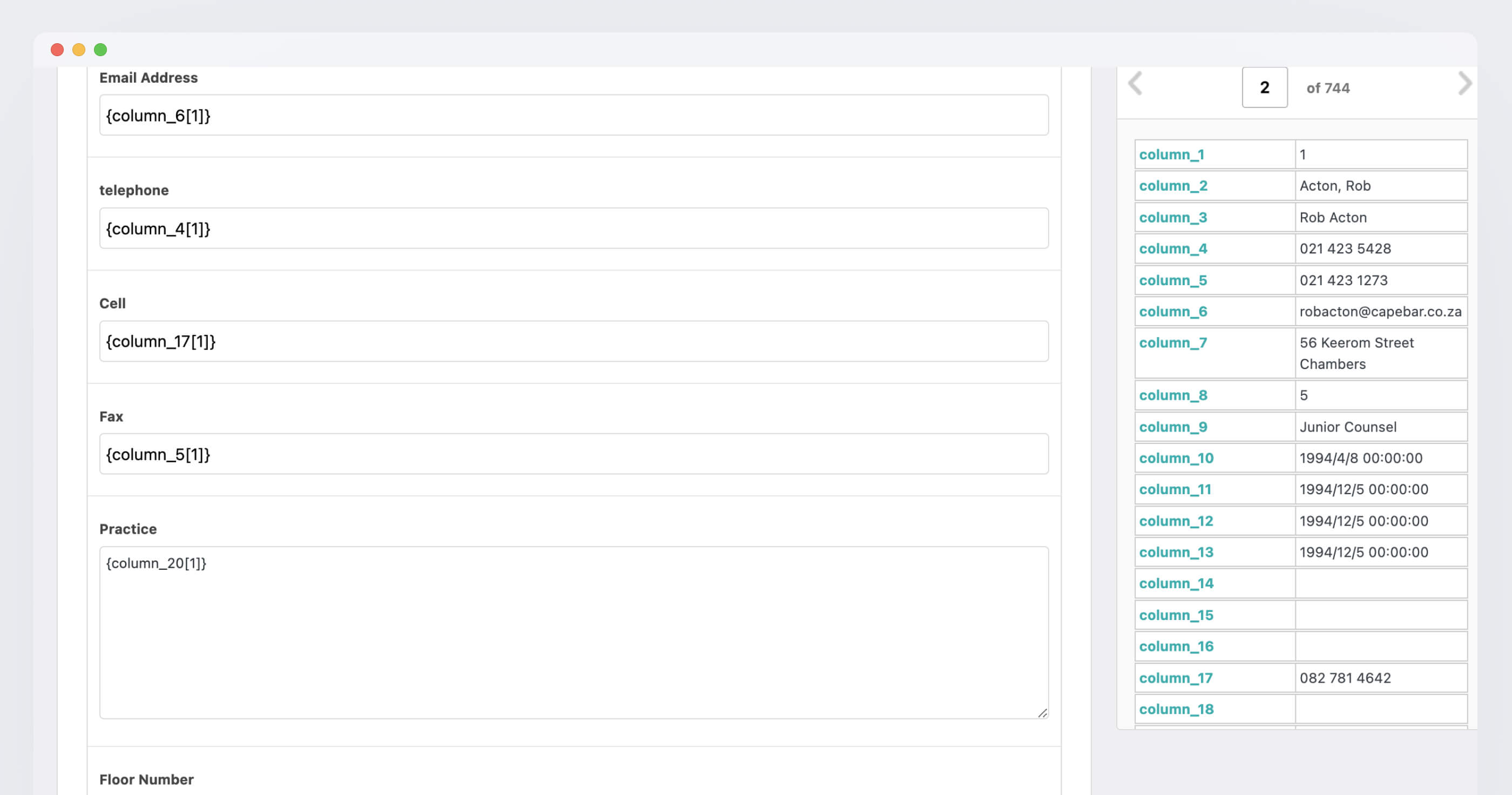Select the column_4 link

tap(1173, 248)
